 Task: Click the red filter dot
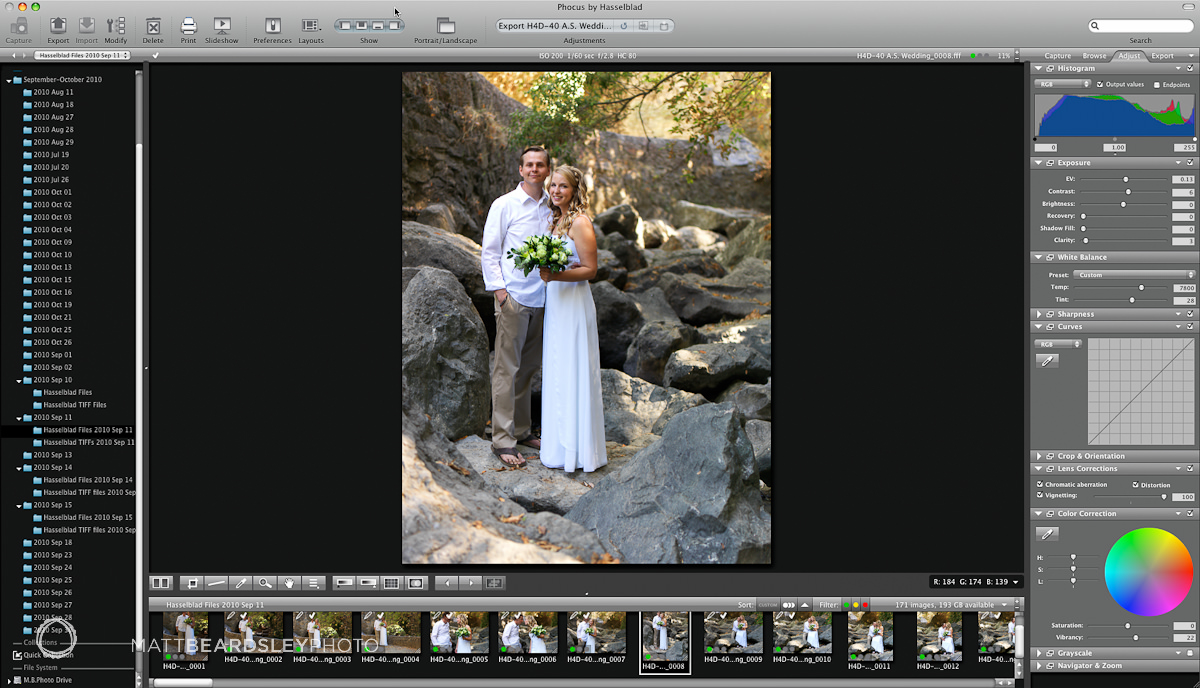pos(865,605)
